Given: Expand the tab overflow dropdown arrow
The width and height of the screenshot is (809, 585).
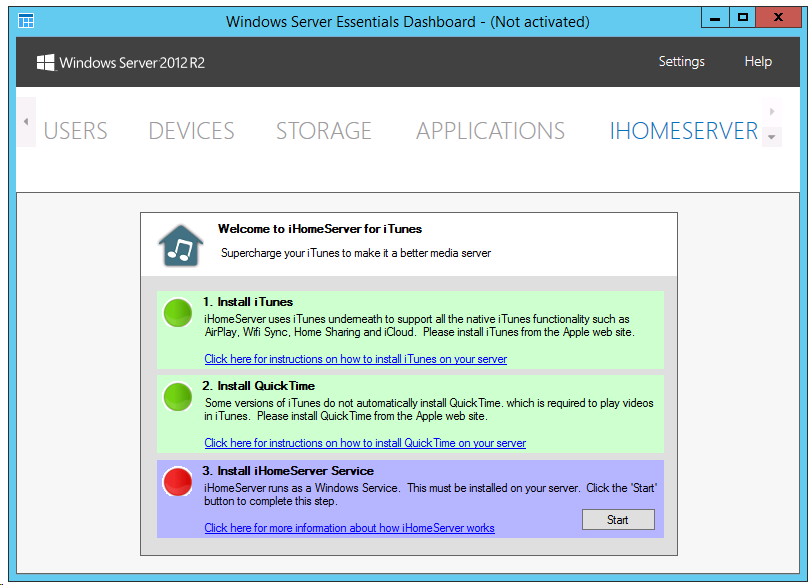Looking at the screenshot, I should pyautogui.click(x=772, y=136).
